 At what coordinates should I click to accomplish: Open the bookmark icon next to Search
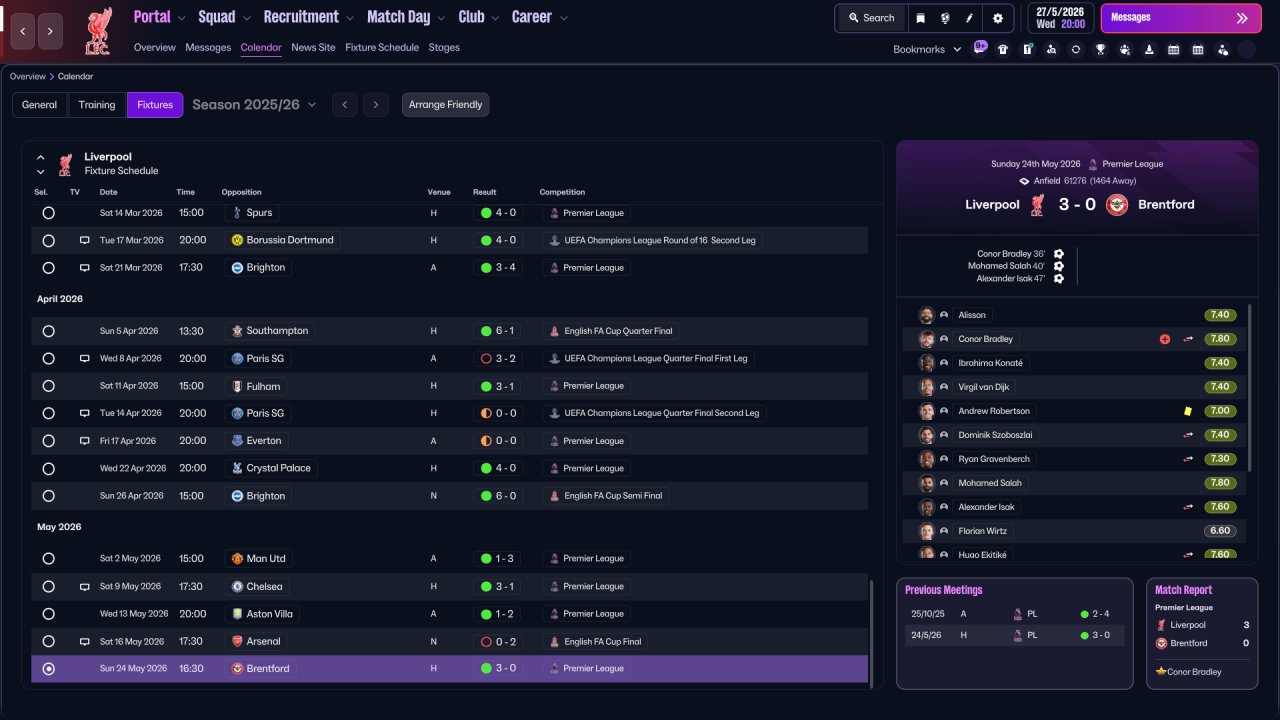click(x=921, y=18)
